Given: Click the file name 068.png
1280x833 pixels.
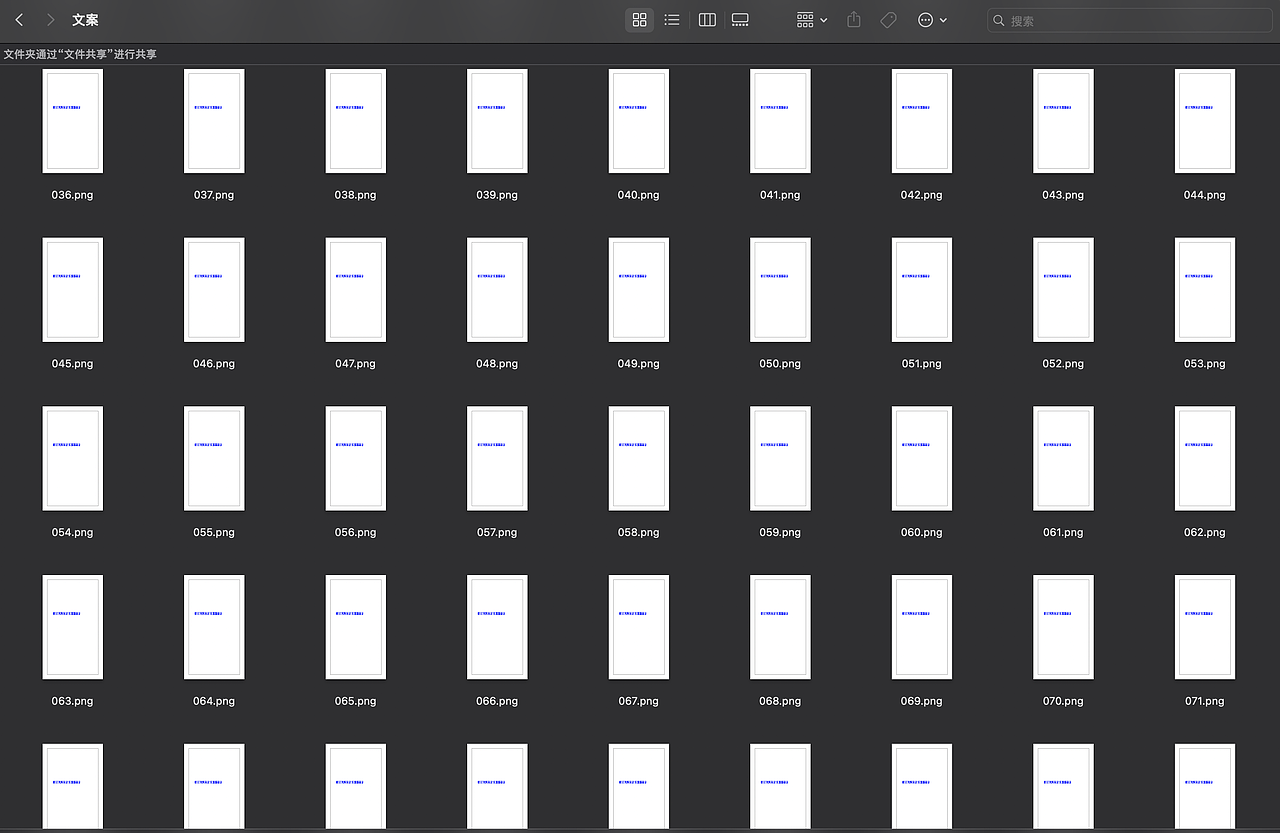Looking at the screenshot, I should tap(780, 702).
